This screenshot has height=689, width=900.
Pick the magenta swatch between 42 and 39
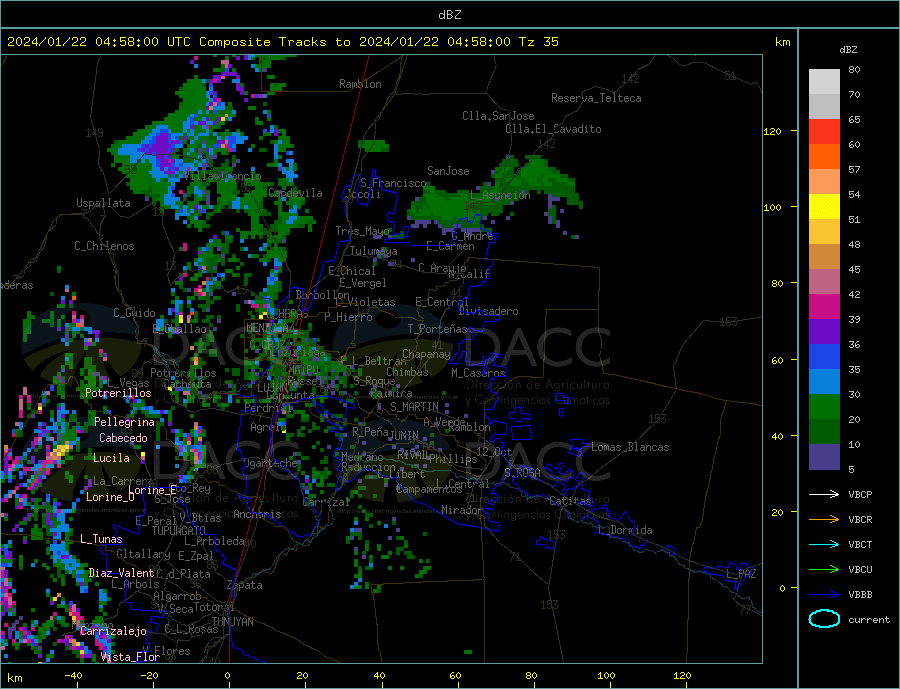click(x=824, y=307)
